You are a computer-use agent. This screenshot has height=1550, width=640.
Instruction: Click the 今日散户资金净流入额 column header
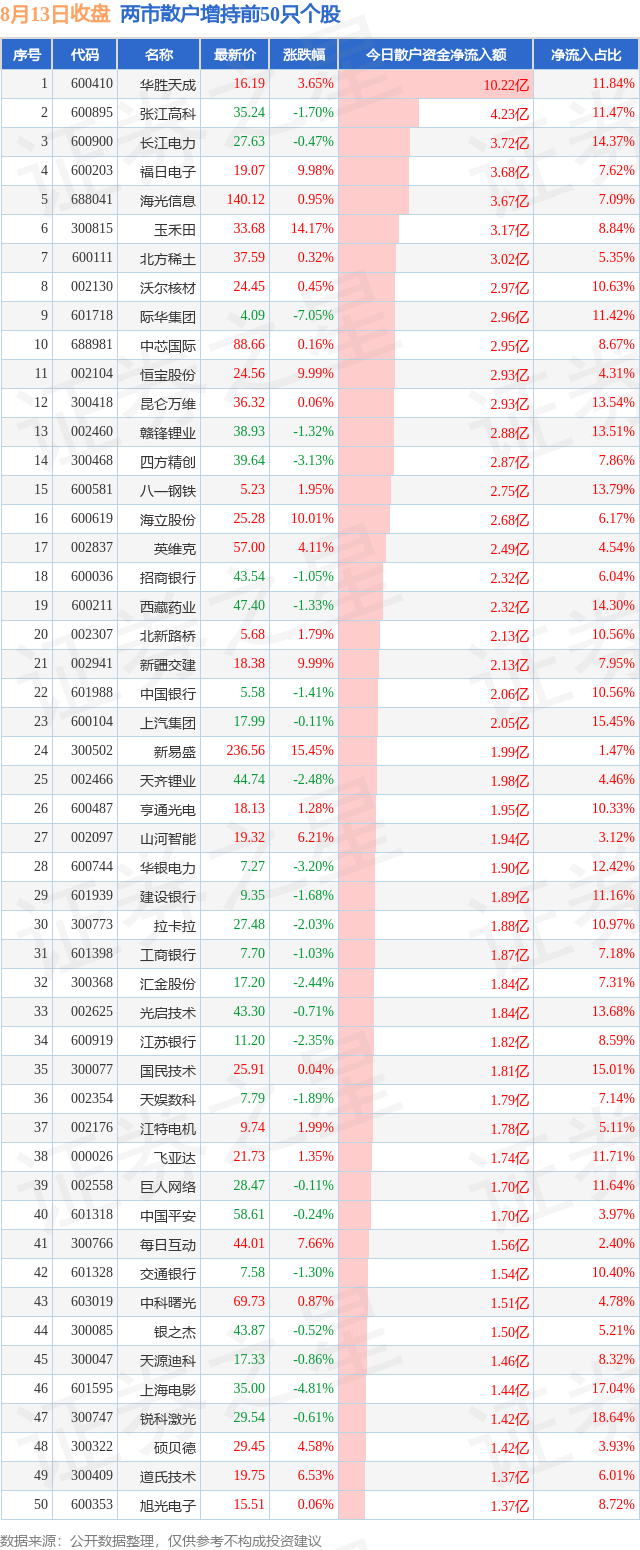(x=435, y=55)
